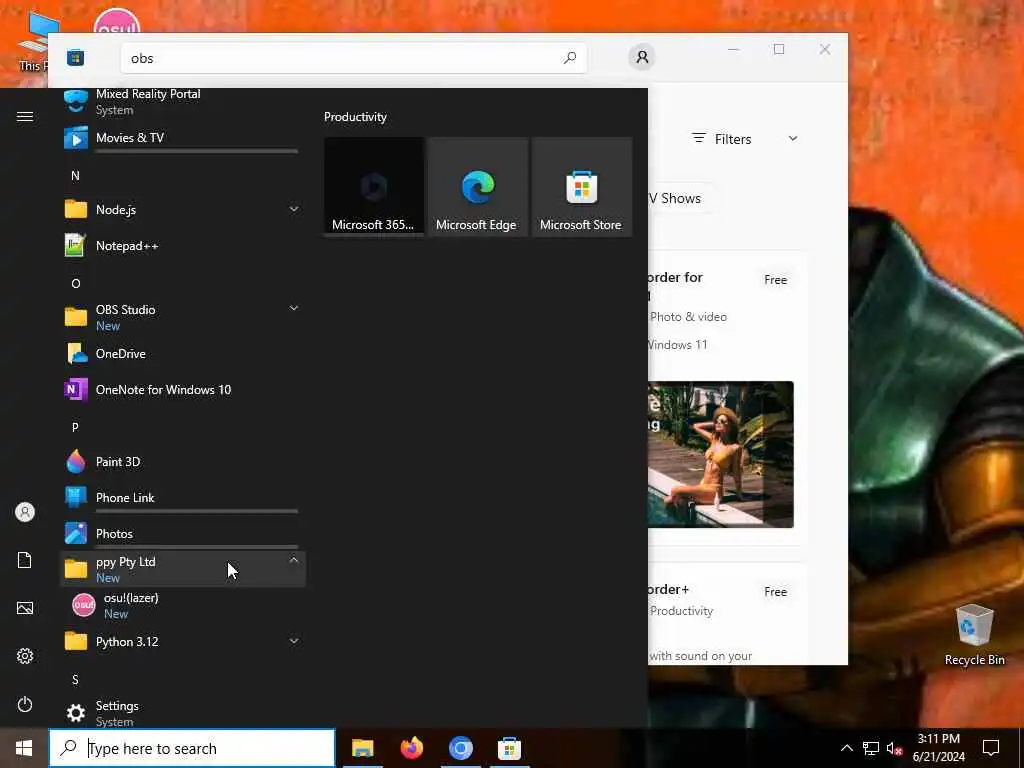
Task: Expand the Start menu hamburger icon
Action: click(25, 117)
